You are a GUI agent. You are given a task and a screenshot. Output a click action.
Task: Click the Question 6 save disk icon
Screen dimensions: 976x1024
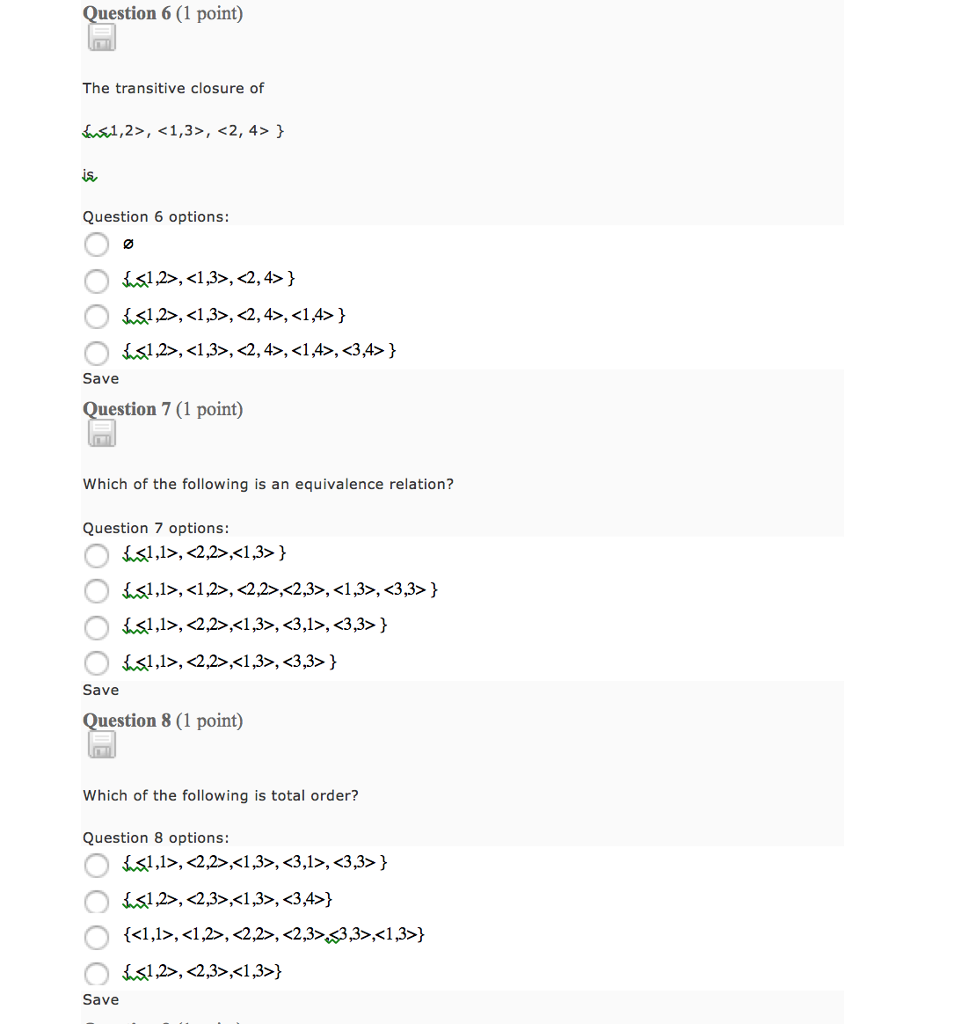(102, 38)
